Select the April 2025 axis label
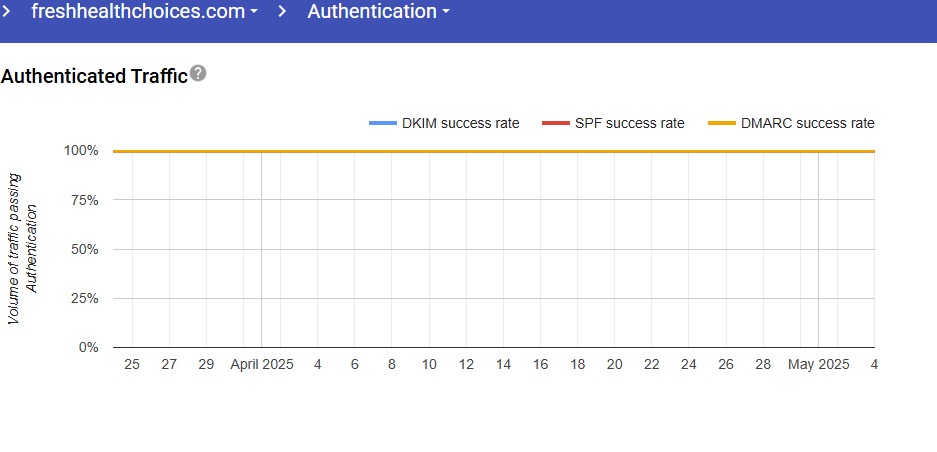937x452 pixels. click(262, 365)
